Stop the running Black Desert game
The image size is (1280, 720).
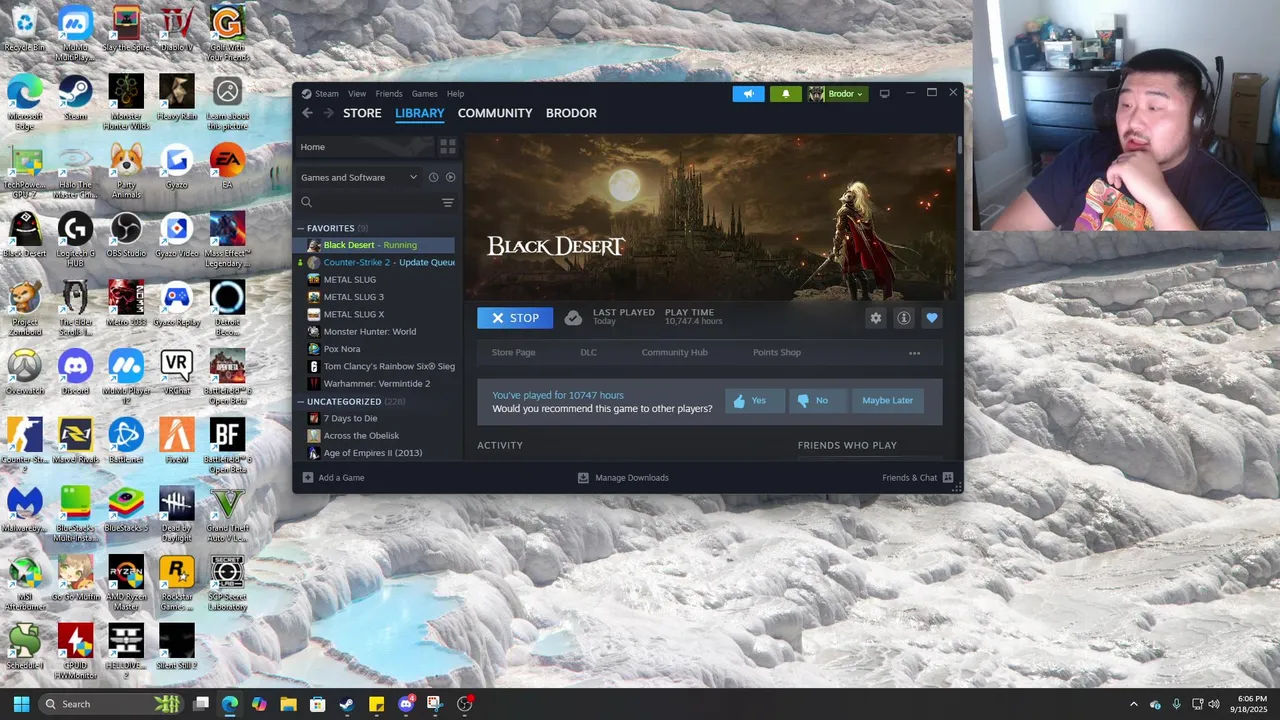click(x=515, y=318)
